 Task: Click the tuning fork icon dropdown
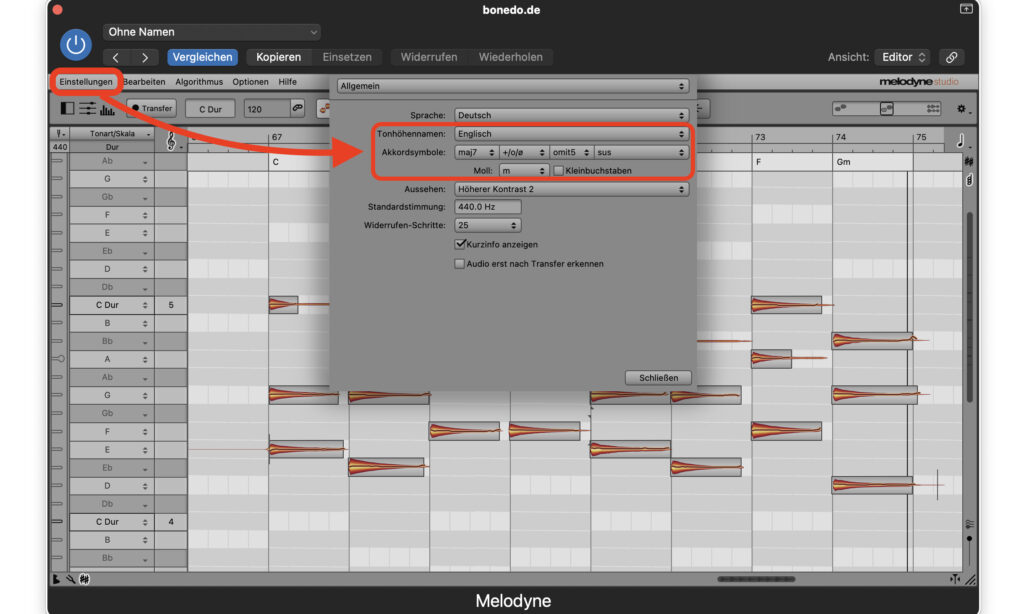(x=60, y=134)
